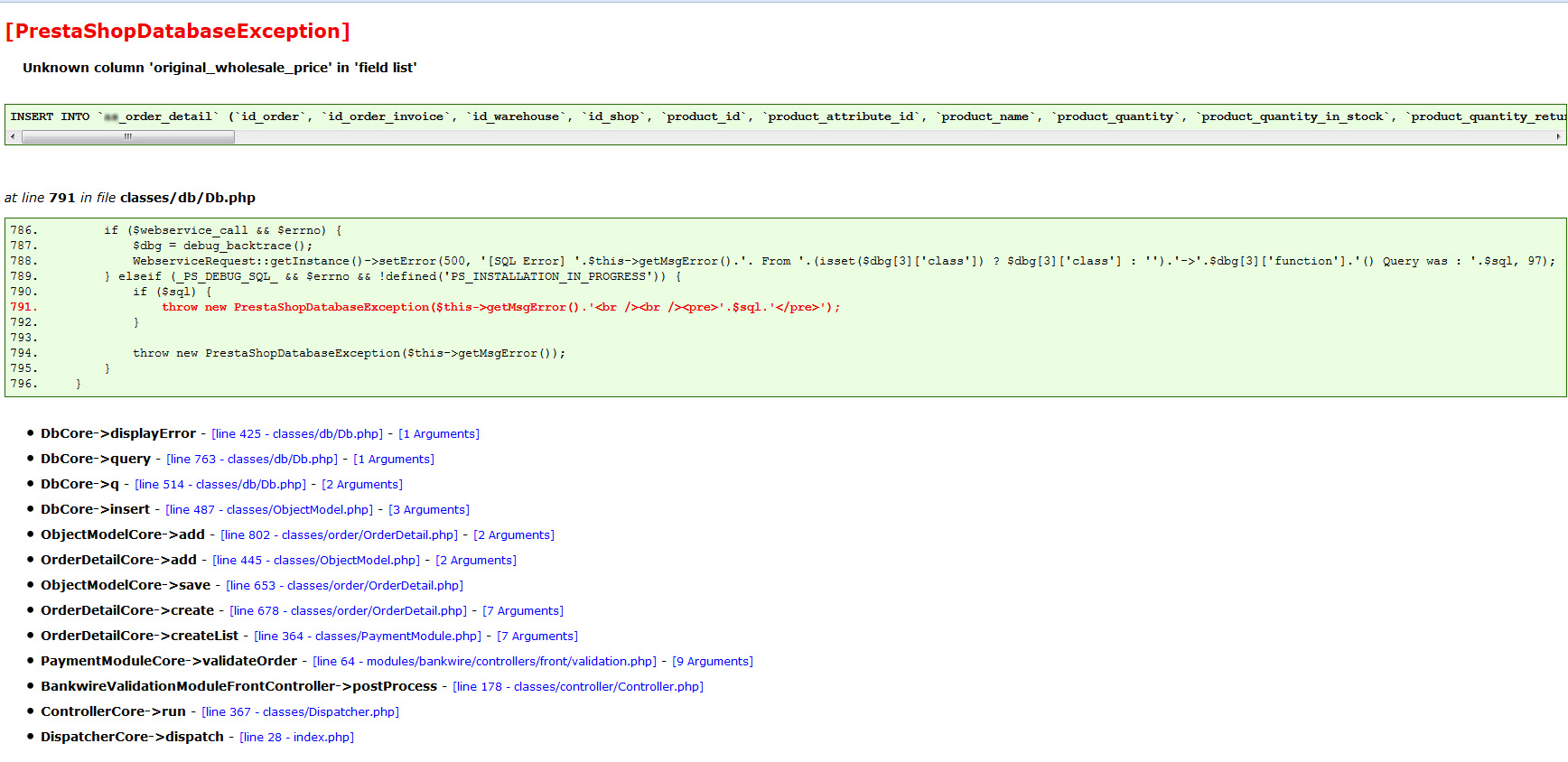Click the 'DbCore->query' stack entry name
The width and height of the screenshot is (1568, 762).
[x=96, y=459]
